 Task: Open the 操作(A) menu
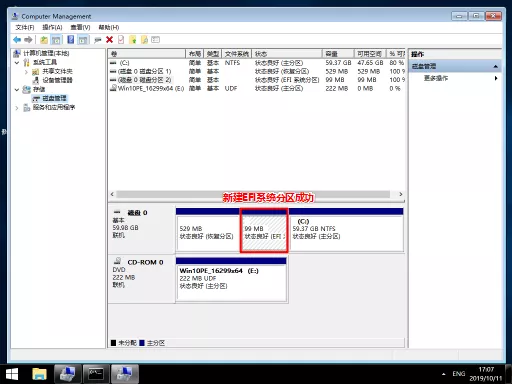(52, 27)
